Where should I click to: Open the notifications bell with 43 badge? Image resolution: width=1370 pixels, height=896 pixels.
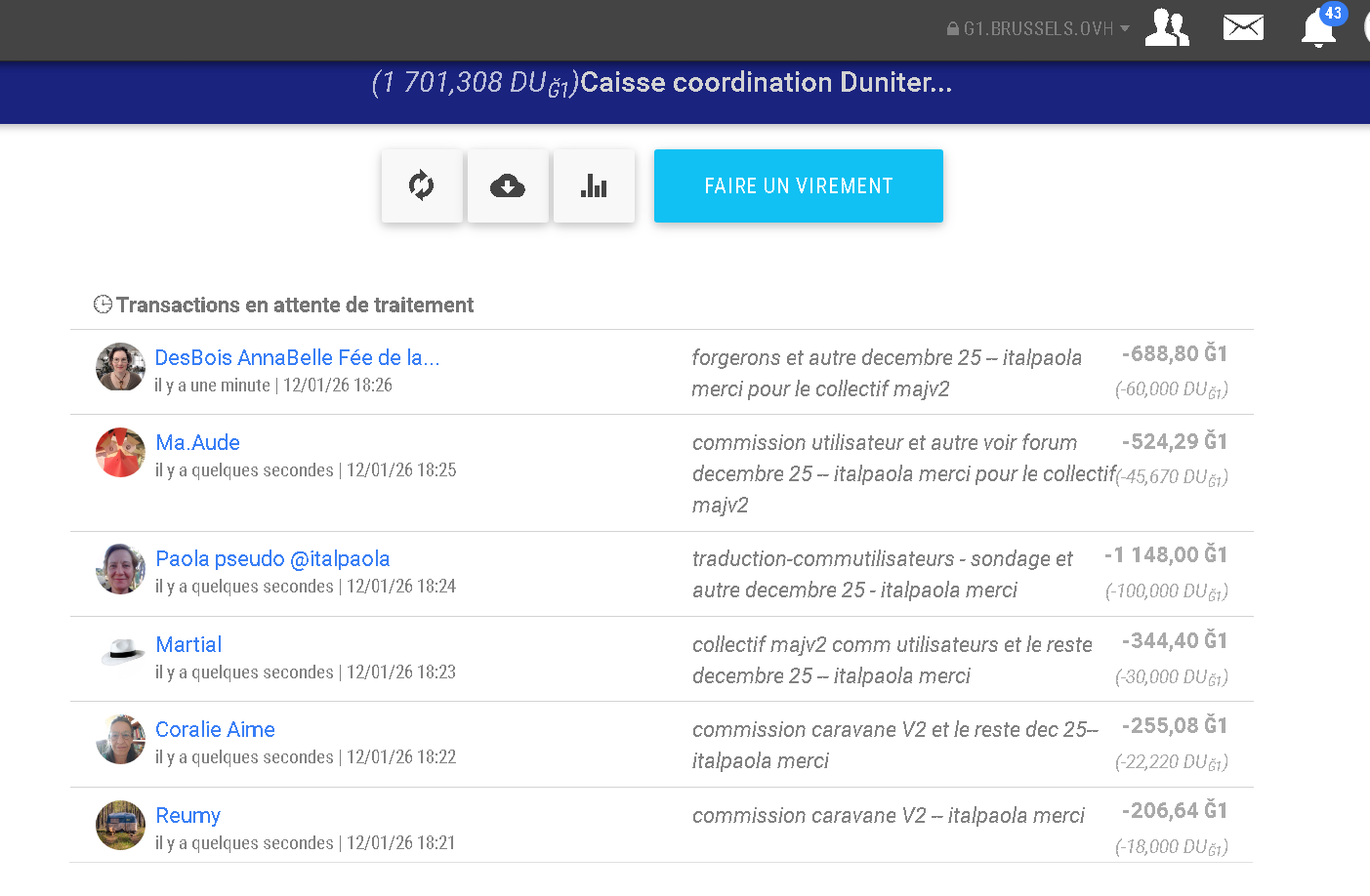1318,28
